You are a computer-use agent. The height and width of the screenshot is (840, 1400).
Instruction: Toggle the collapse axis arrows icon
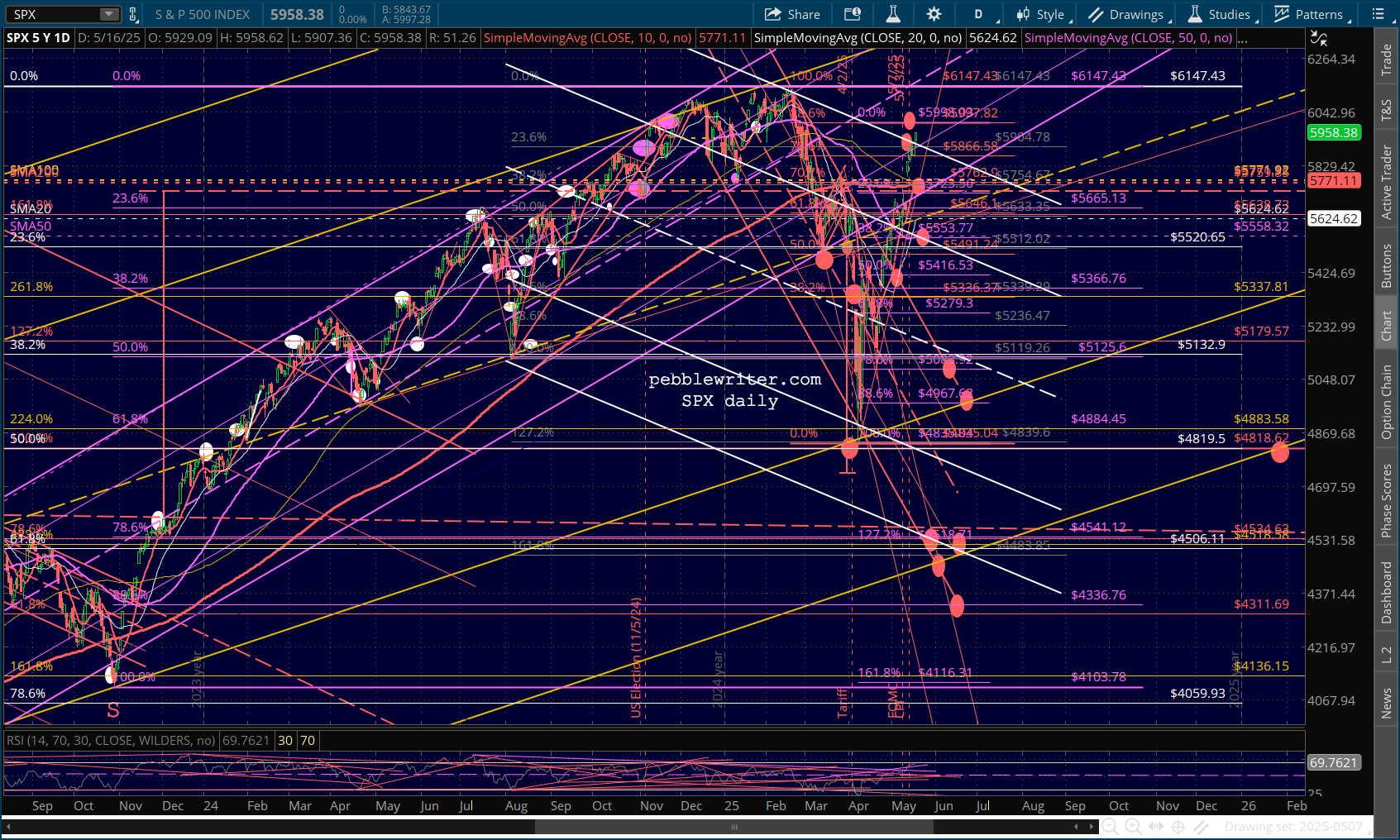1318,38
